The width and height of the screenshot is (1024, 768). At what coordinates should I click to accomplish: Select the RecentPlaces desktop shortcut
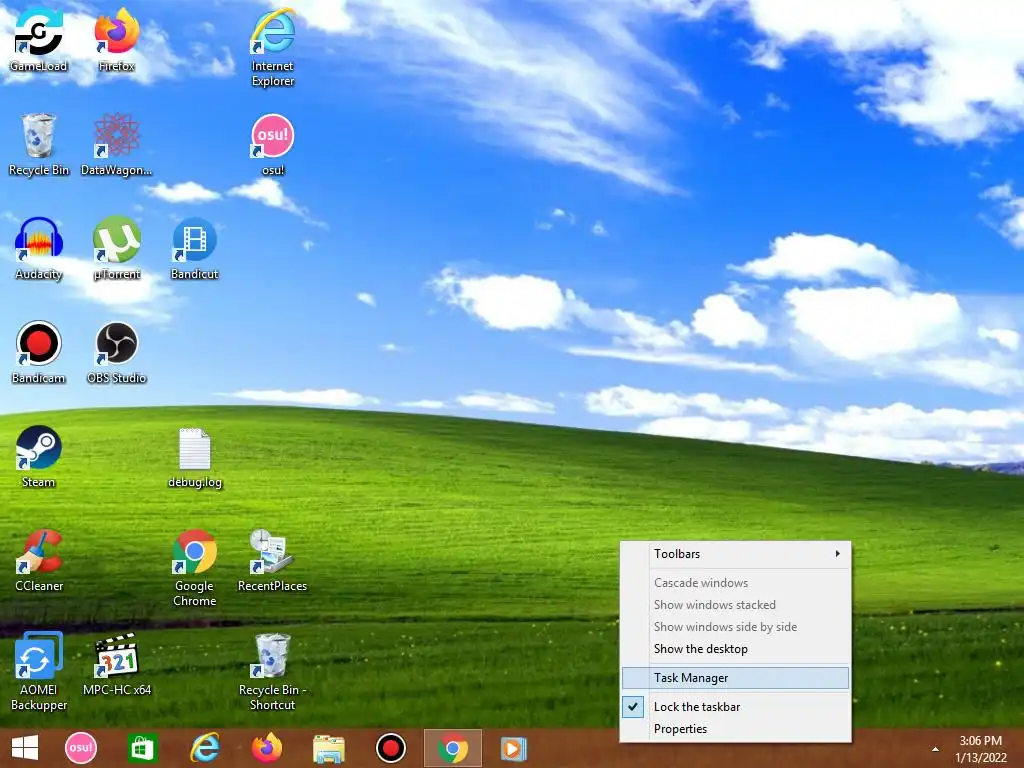coord(272,560)
